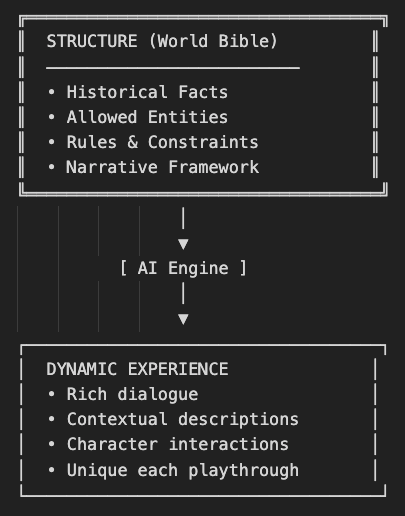The height and width of the screenshot is (516, 405).
Task: Click the STRUCTURE (World Bible) heading
Action: (162, 41)
